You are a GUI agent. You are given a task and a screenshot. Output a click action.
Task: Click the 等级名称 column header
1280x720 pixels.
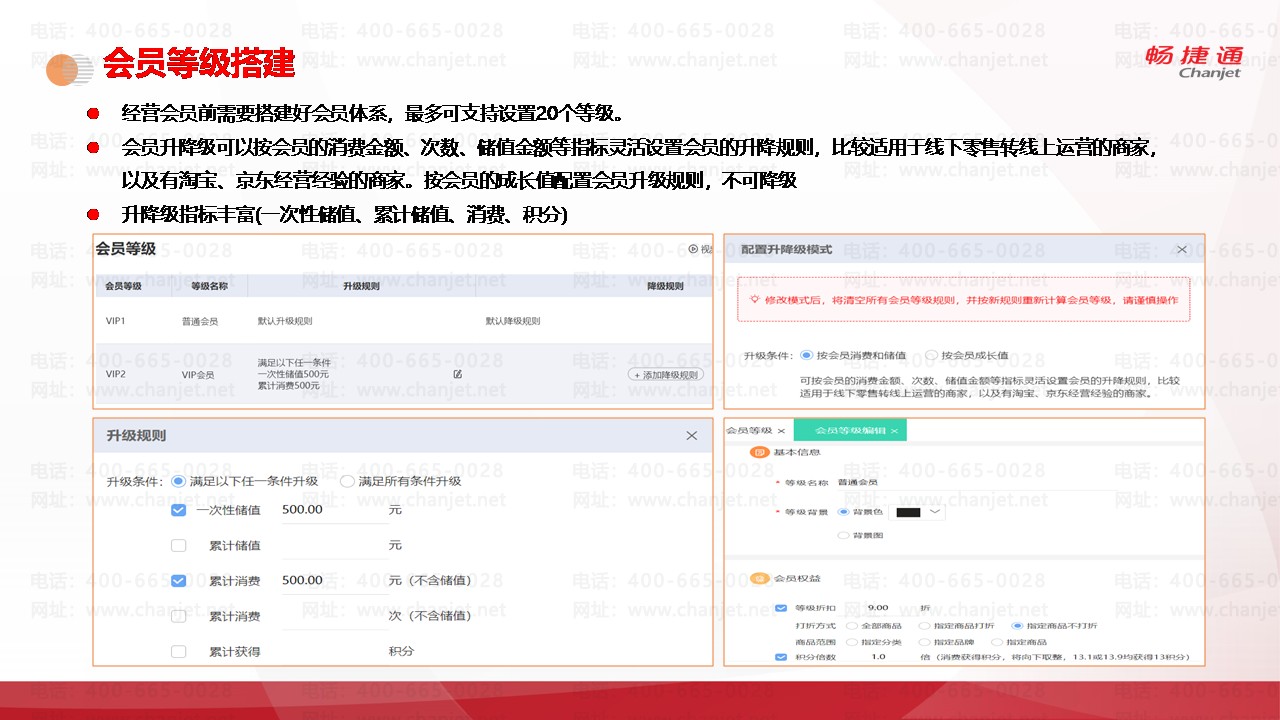[x=209, y=286]
